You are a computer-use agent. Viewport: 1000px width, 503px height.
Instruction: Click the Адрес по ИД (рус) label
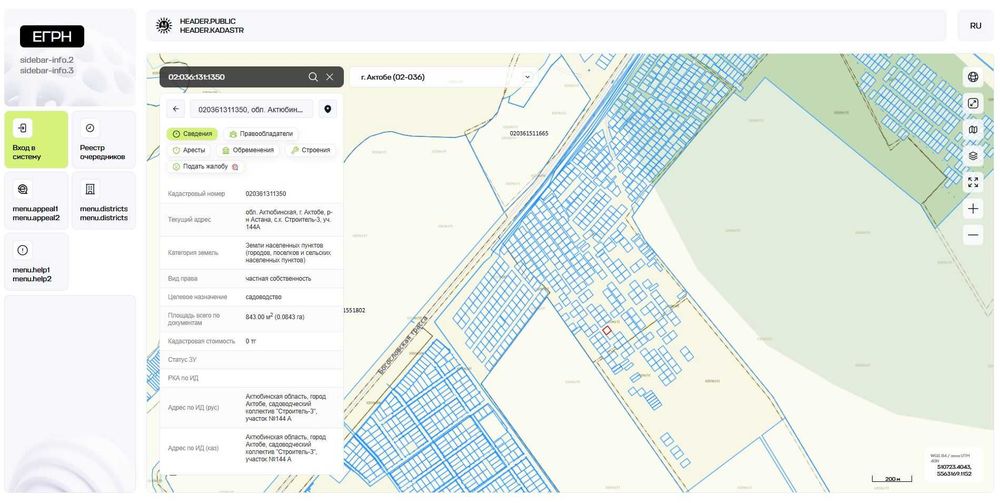[x=193, y=407]
